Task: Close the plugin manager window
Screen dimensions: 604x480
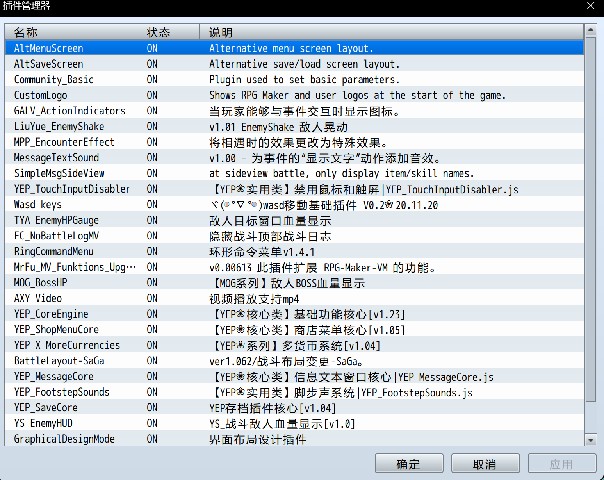Action: pyautogui.click(x=591, y=5)
